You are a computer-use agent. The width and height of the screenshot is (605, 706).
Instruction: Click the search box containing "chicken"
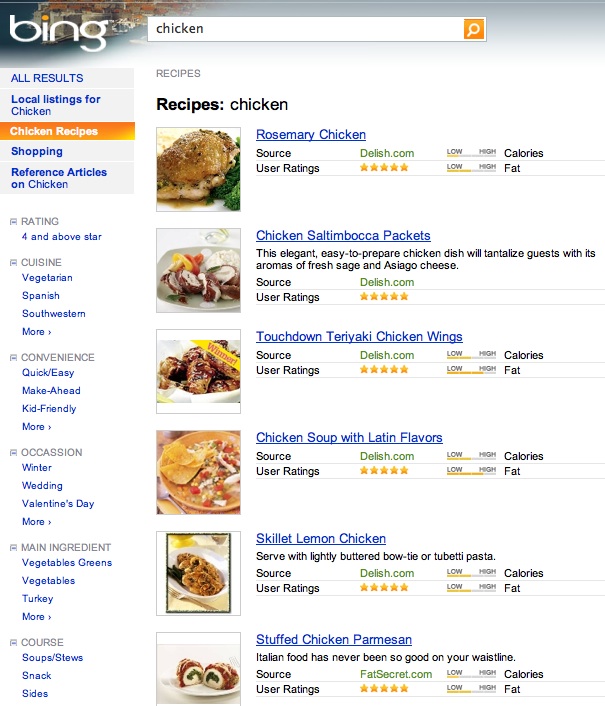click(305, 29)
